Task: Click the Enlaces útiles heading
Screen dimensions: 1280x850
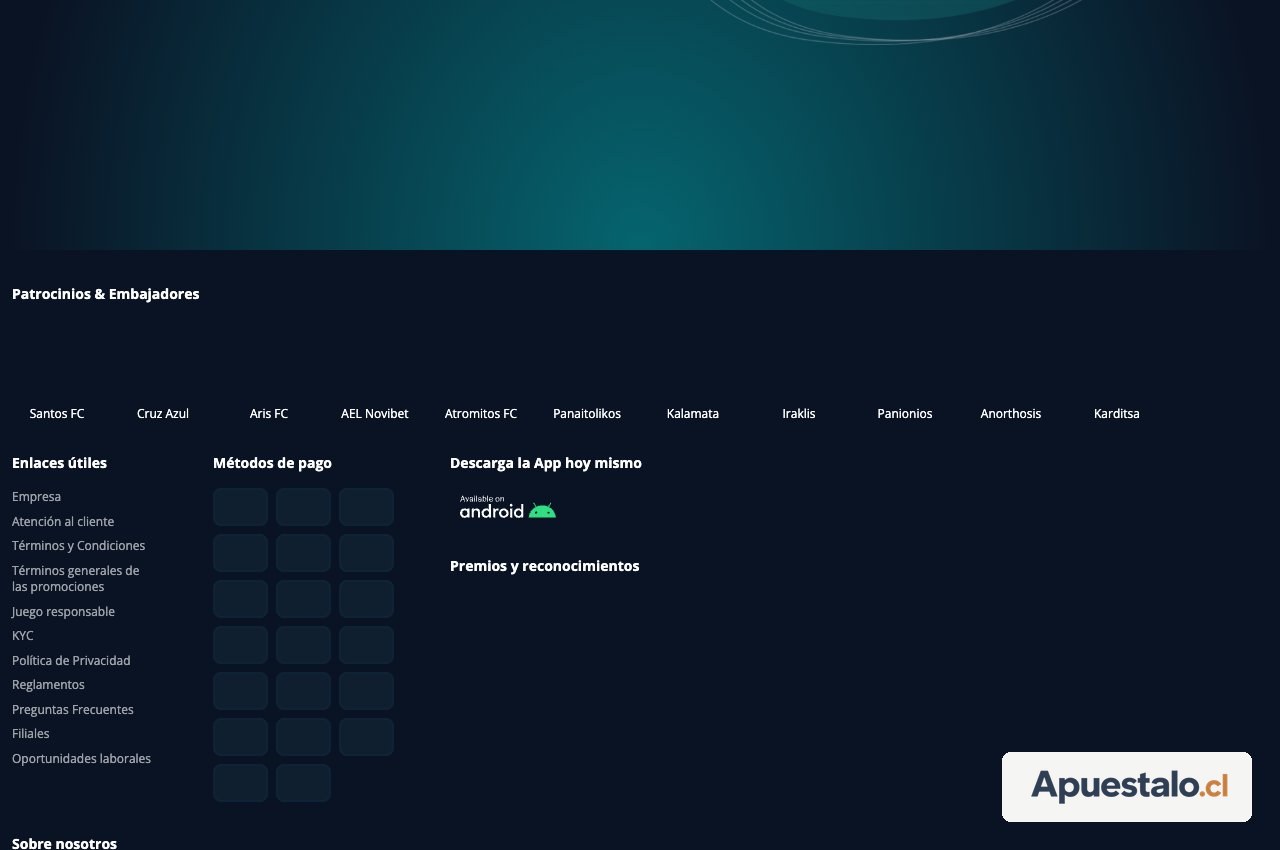Action: point(59,463)
